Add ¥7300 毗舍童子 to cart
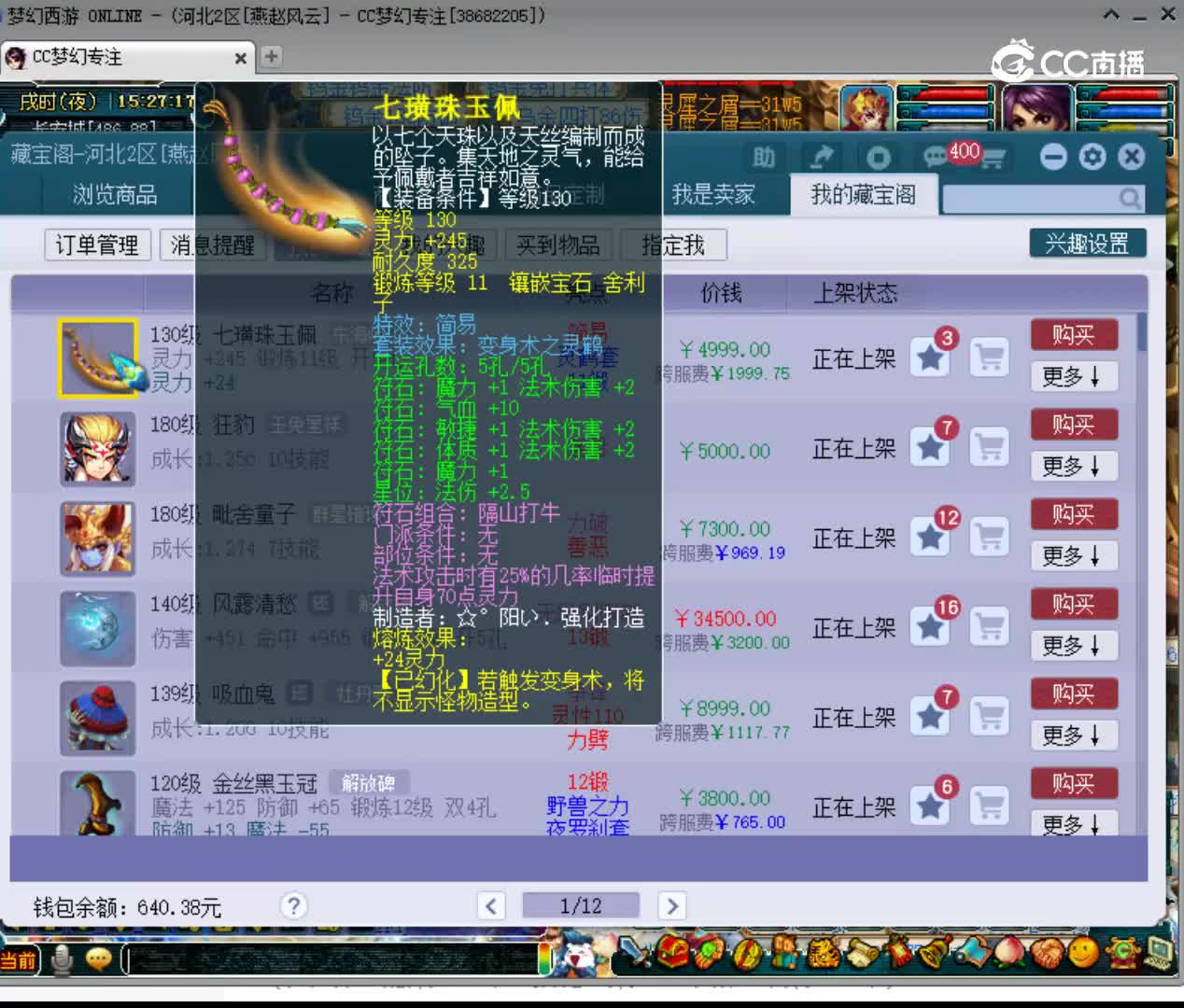1184x1008 pixels. pos(990,537)
